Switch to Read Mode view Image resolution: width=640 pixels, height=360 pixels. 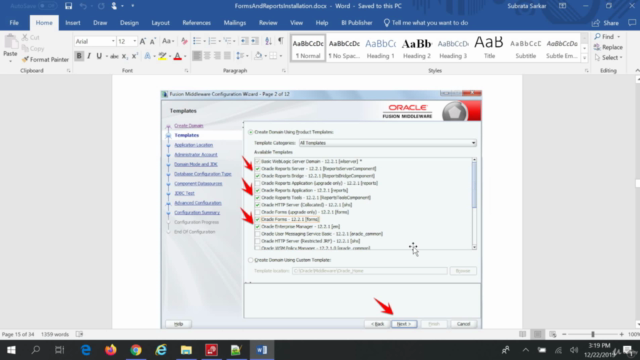click(522, 334)
